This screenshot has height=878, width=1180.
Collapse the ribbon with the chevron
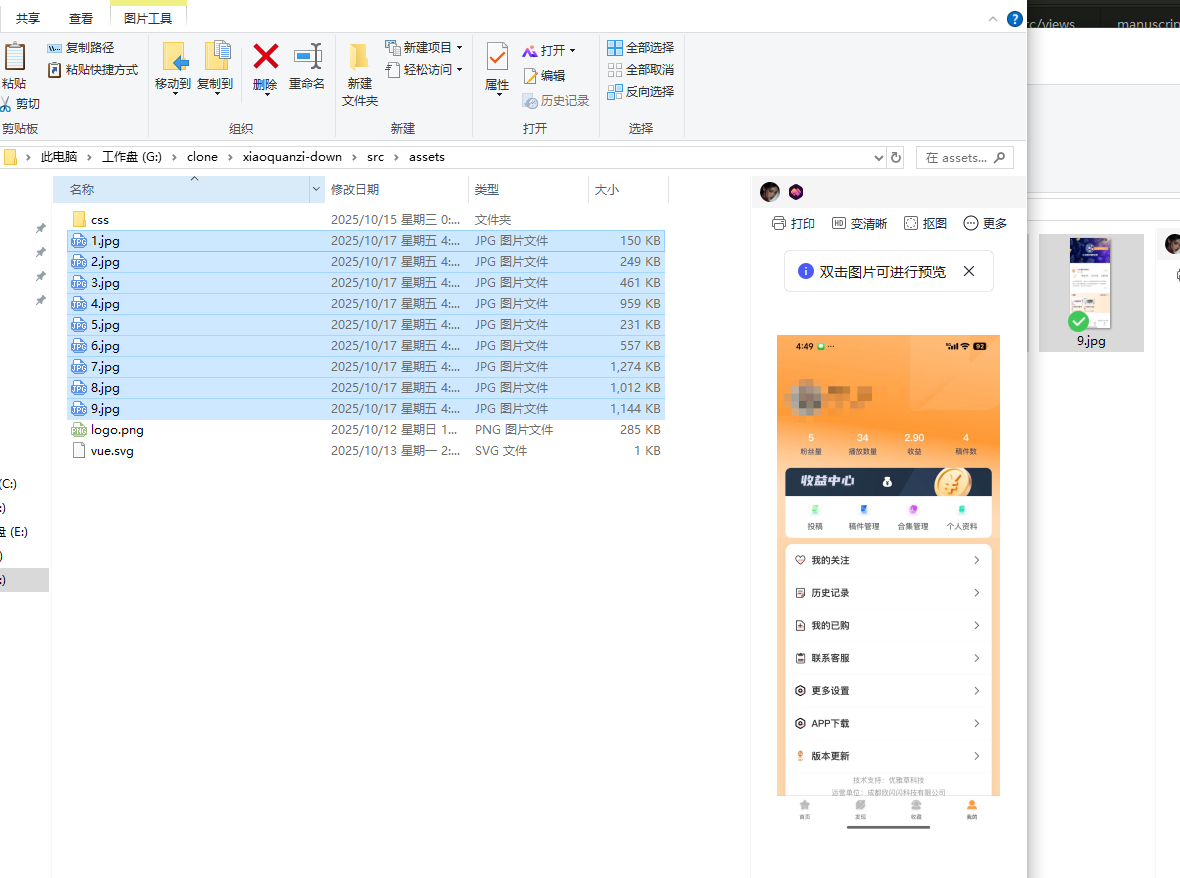point(993,19)
